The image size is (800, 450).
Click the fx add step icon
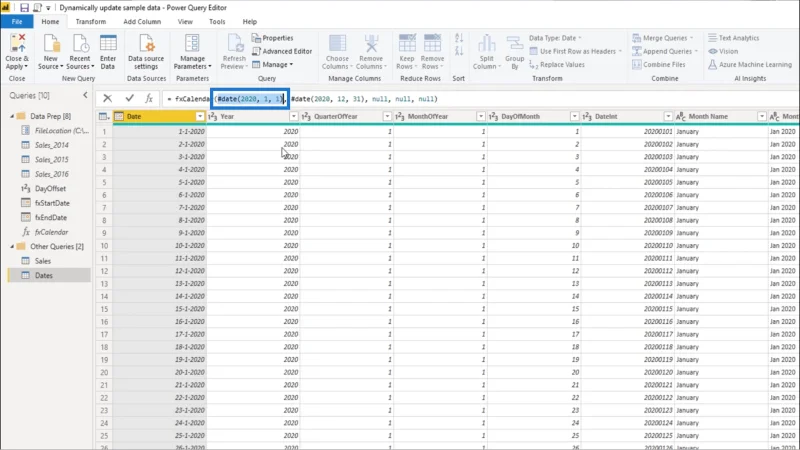pos(149,98)
